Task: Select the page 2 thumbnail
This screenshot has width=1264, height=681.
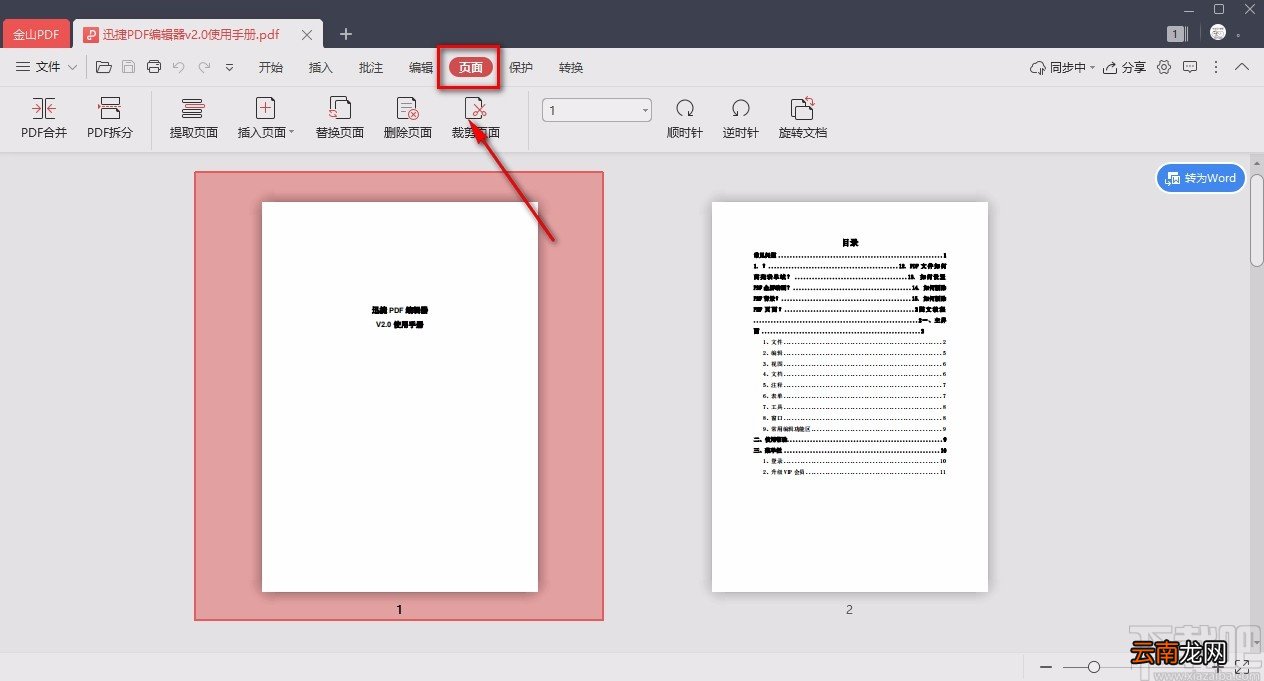Action: click(x=849, y=396)
